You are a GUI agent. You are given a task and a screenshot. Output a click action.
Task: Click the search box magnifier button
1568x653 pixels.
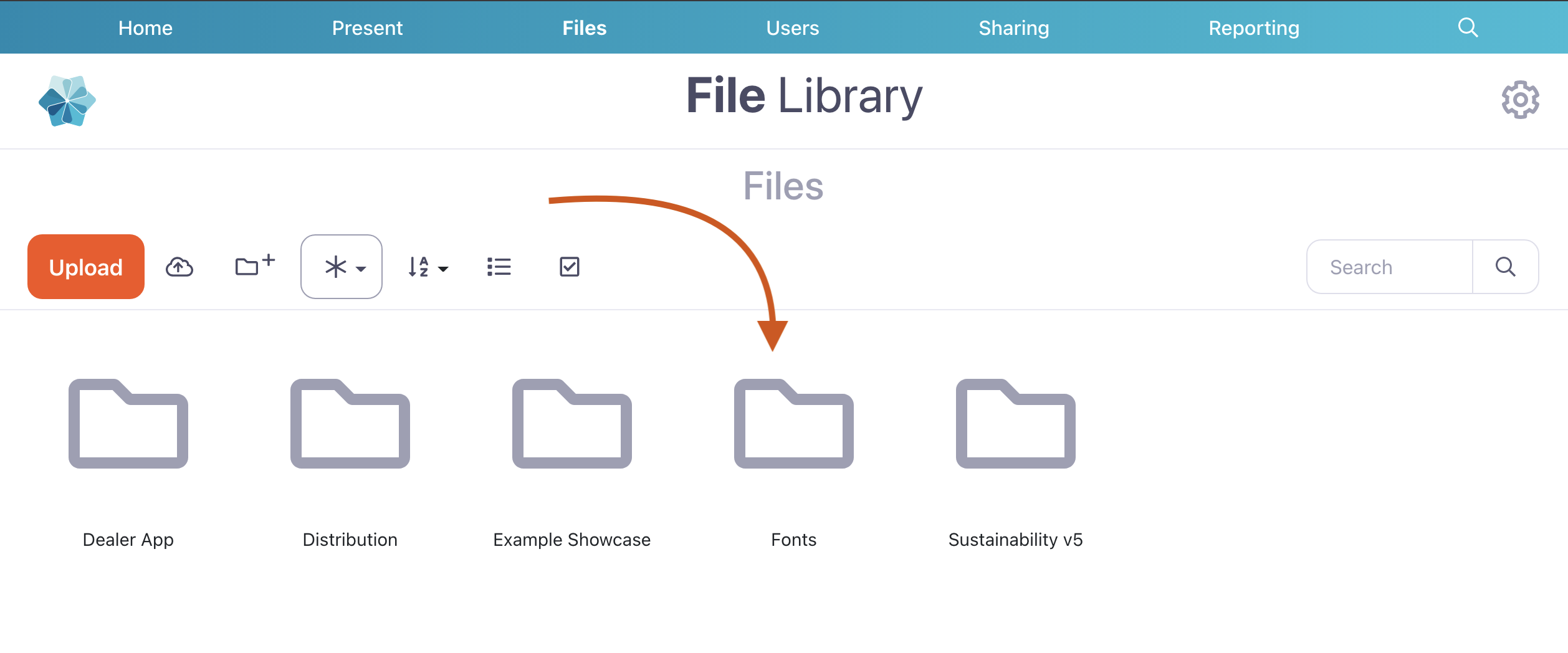tap(1505, 267)
